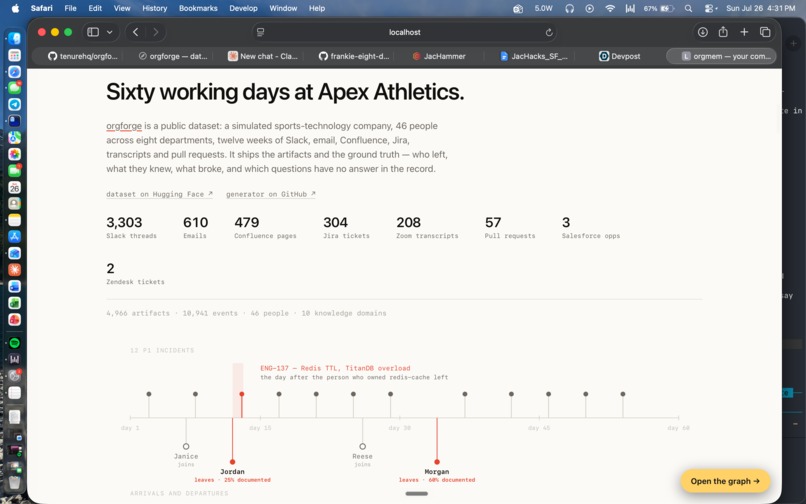Switch to the orgforge — dat... tab
Screen dimensions: 806x504
tap(173, 56)
